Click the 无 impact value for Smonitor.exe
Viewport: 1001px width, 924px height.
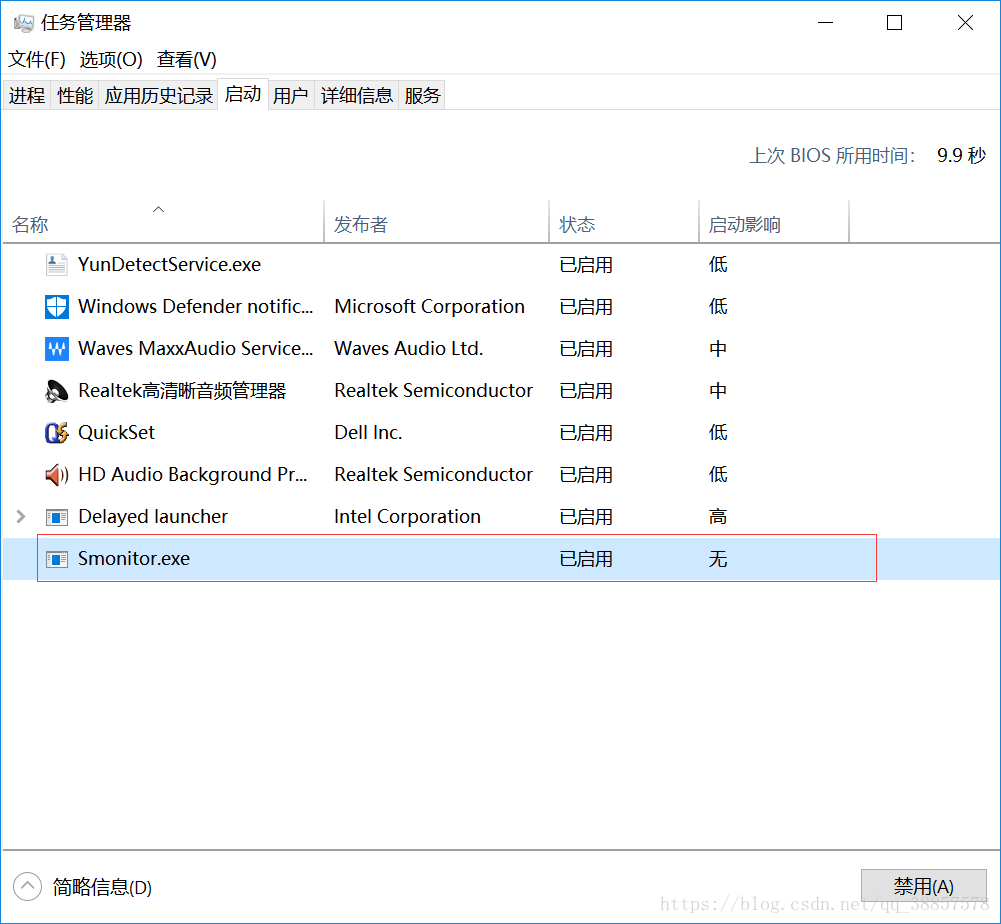[718, 559]
